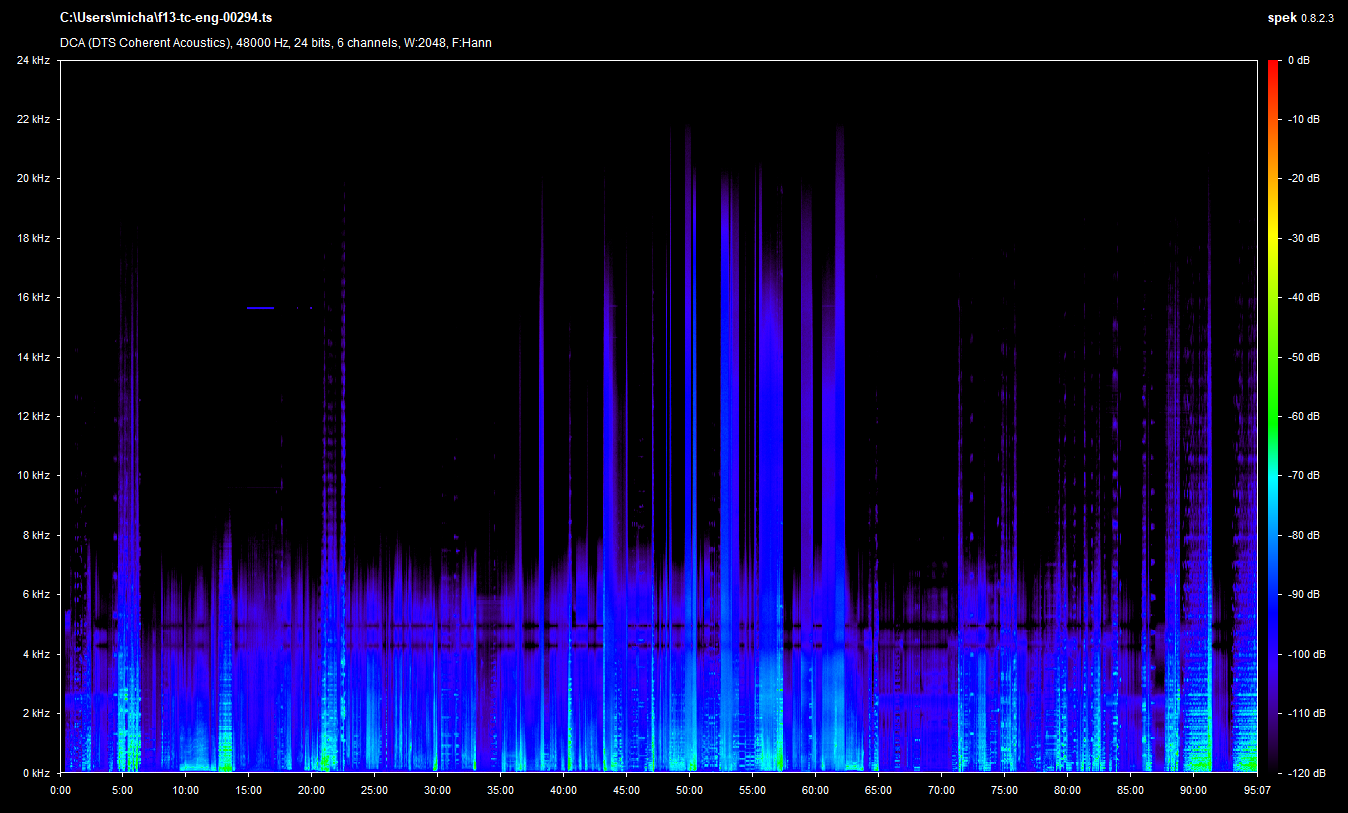Click the green middle of the dB color bar

tap(1272, 416)
